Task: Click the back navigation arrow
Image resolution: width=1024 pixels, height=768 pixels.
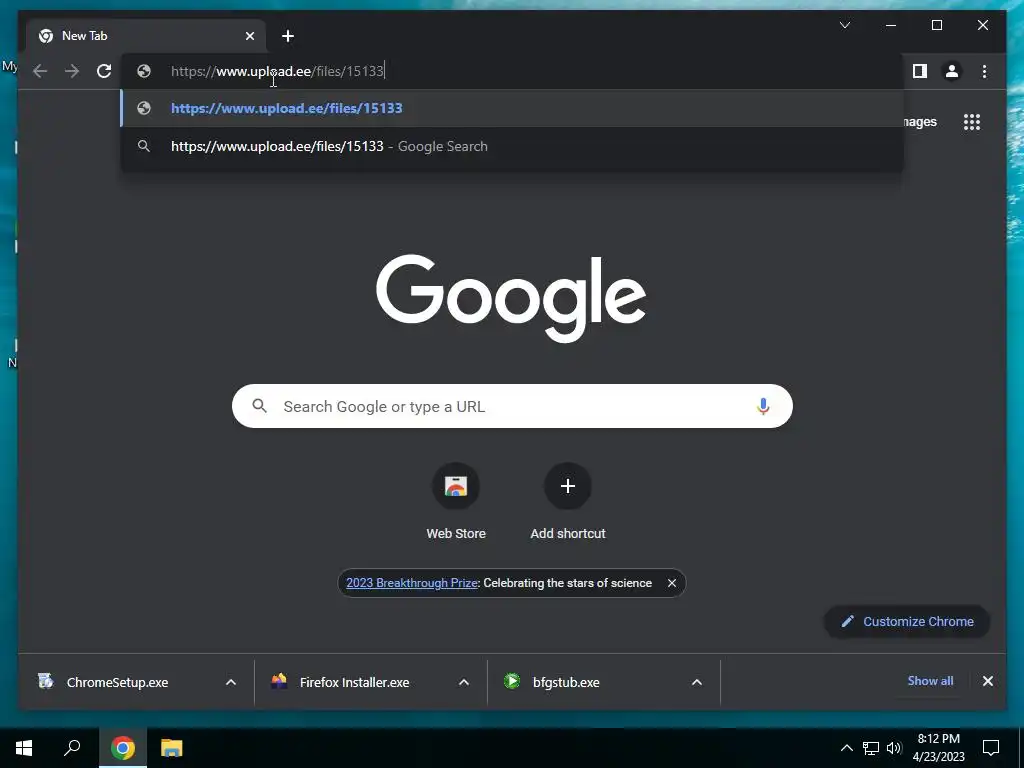Action: [x=40, y=71]
